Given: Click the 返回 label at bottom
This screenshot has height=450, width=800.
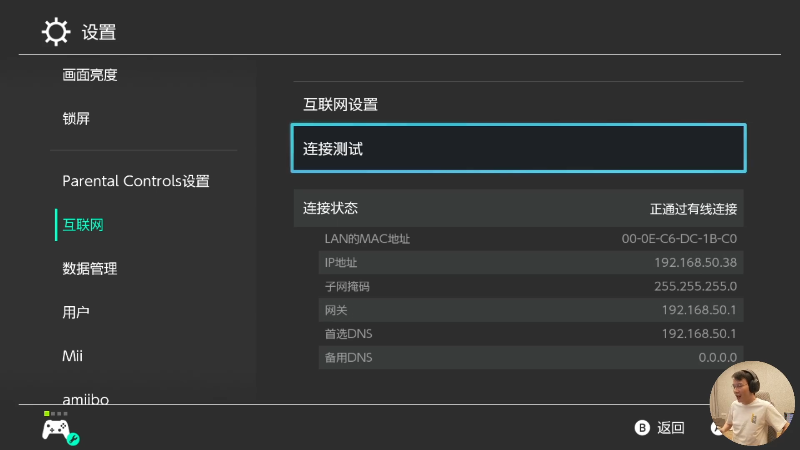Looking at the screenshot, I should (670, 428).
